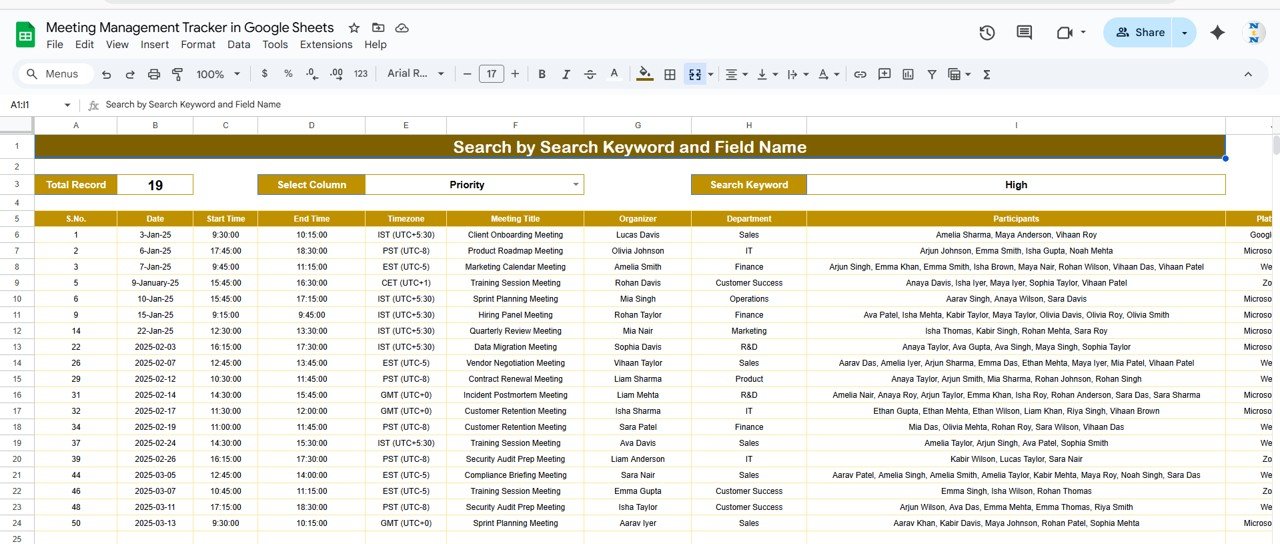Click the Print icon
Image resolution: width=1280 pixels, height=544 pixels.
pos(154,74)
